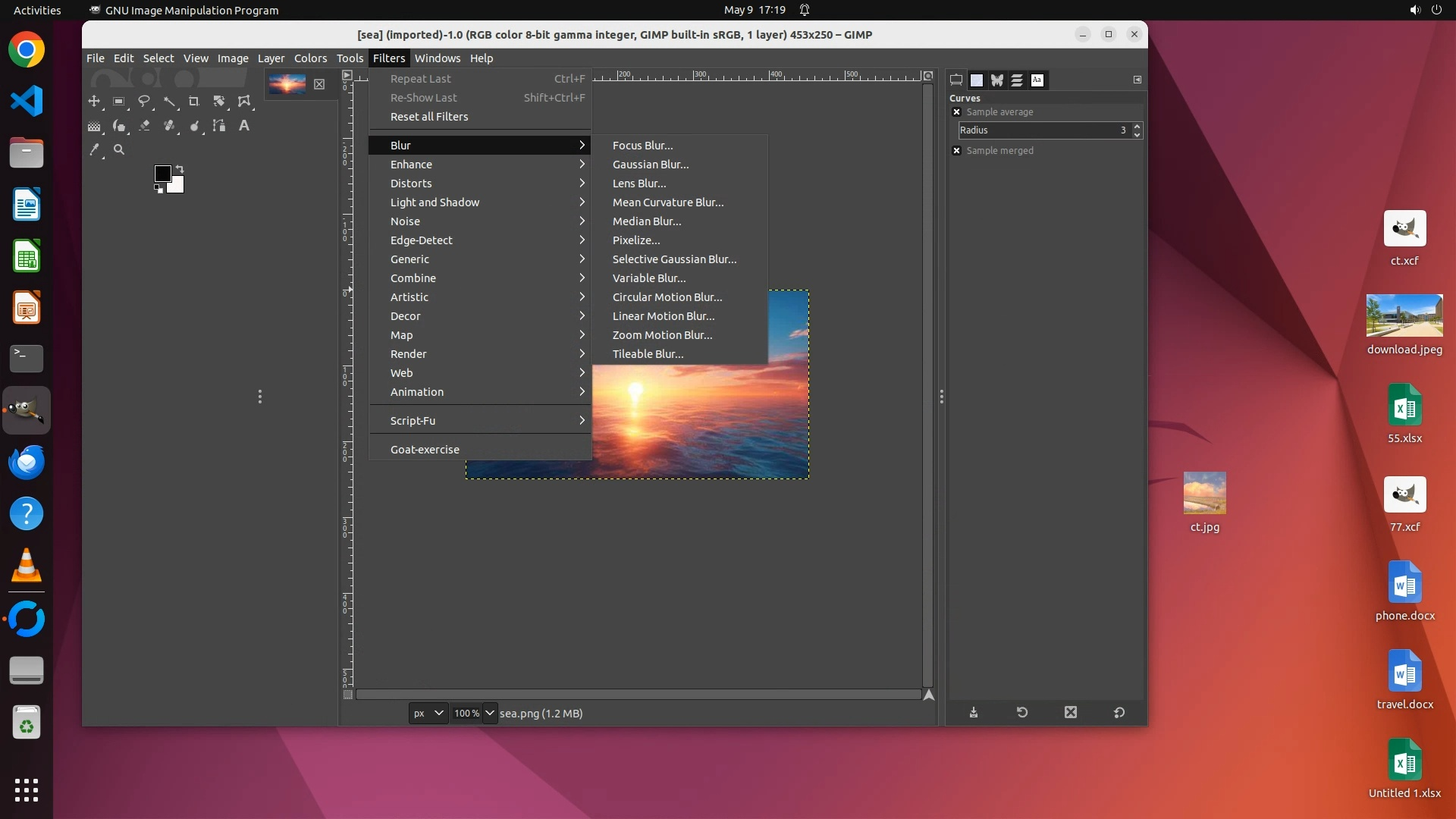1456x819 pixels.
Task: Toggle the Sample merged checkbox
Action: coord(956,151)
